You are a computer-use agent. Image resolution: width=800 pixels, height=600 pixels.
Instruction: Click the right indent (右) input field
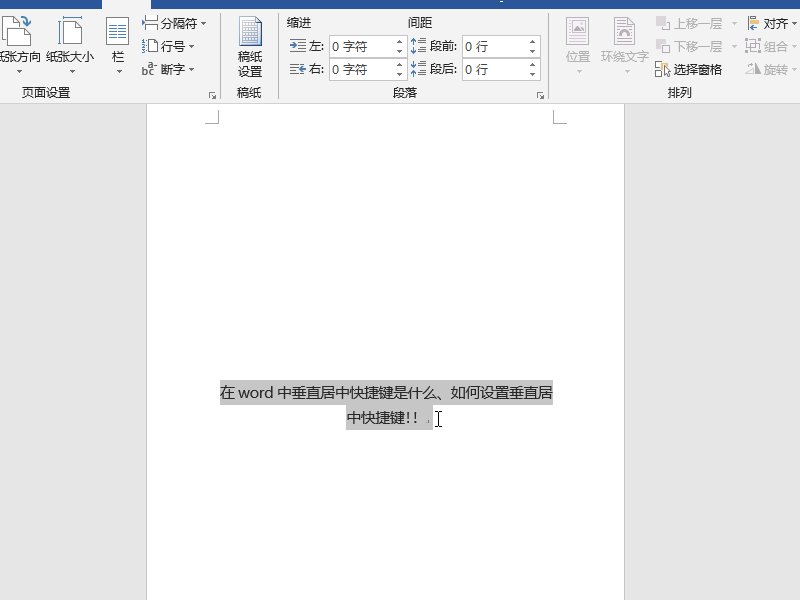coord(362,69)
